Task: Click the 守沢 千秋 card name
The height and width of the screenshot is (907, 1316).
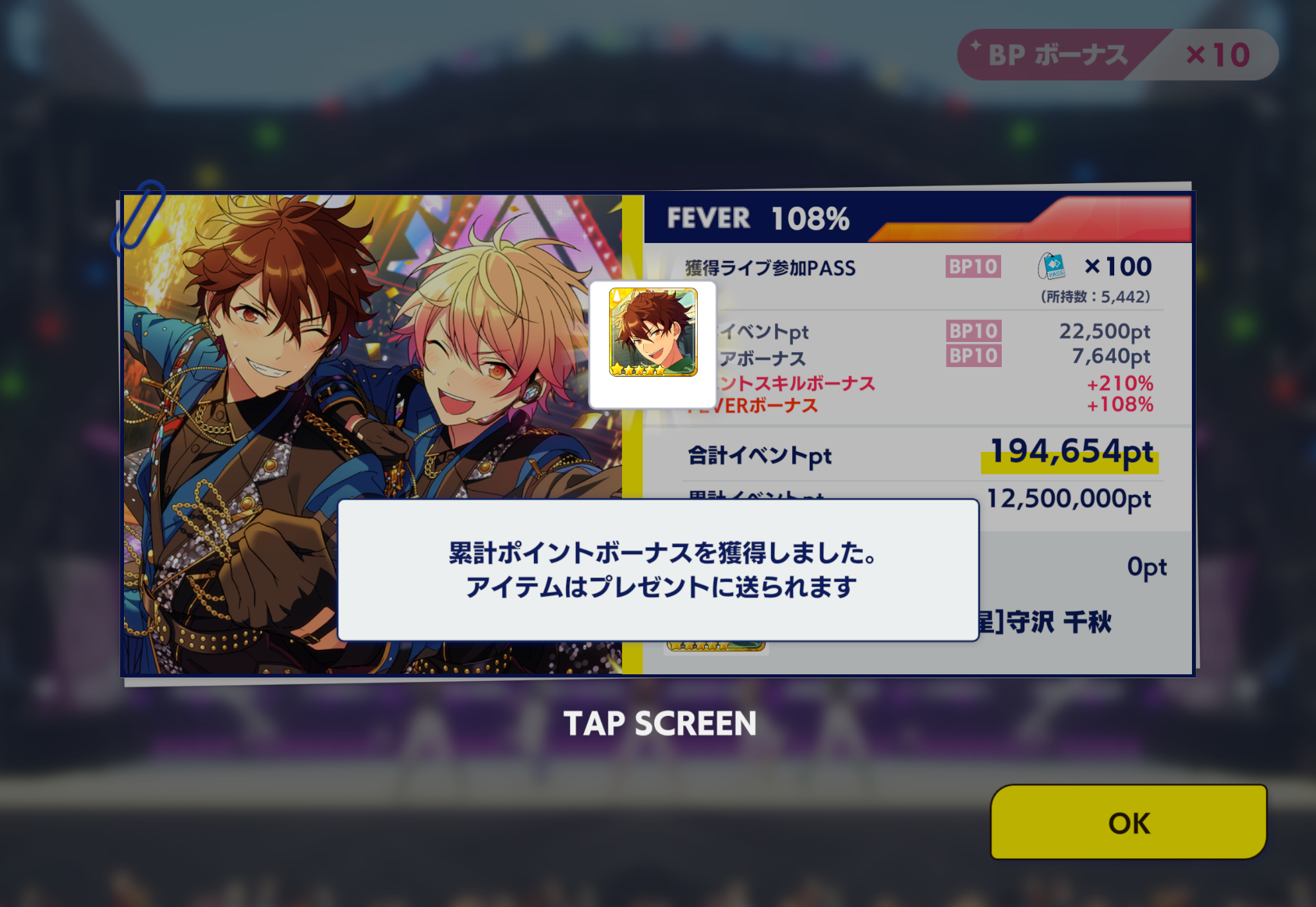Action: (1058, 622)
